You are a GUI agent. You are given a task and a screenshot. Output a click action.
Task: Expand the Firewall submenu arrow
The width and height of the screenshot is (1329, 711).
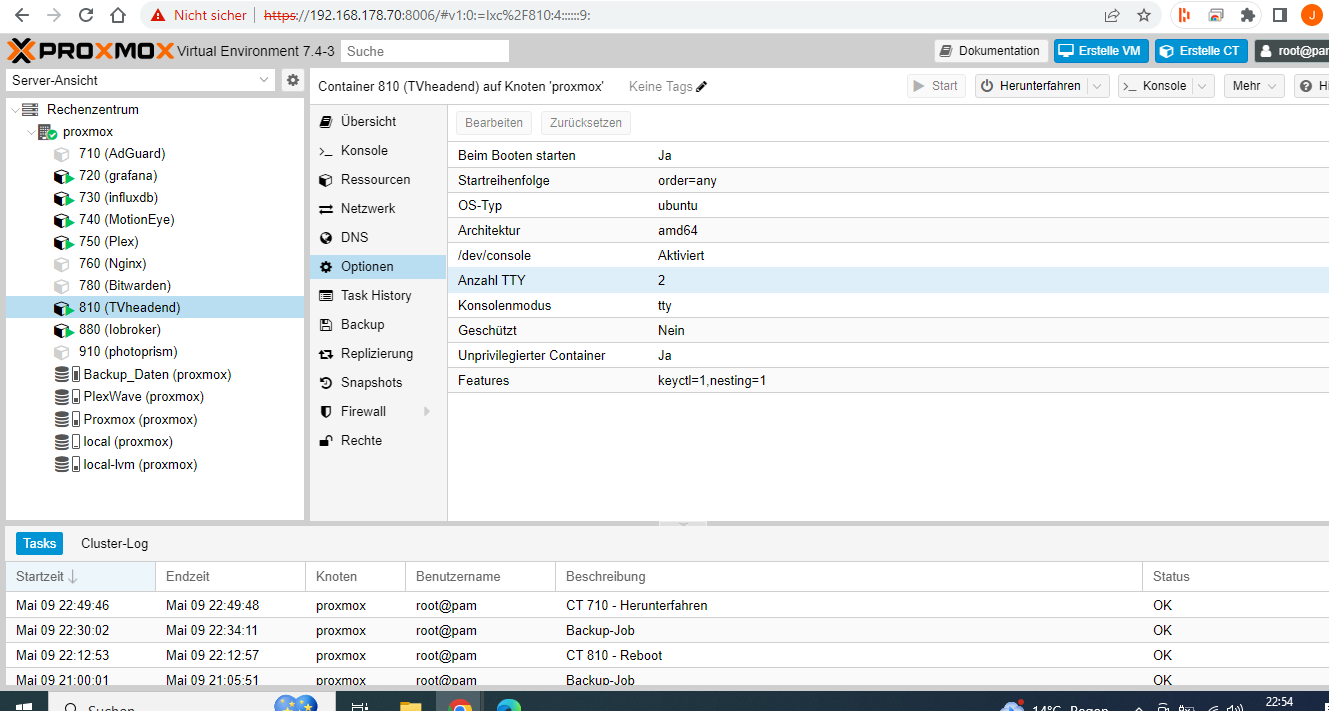(x=427, y=411)
